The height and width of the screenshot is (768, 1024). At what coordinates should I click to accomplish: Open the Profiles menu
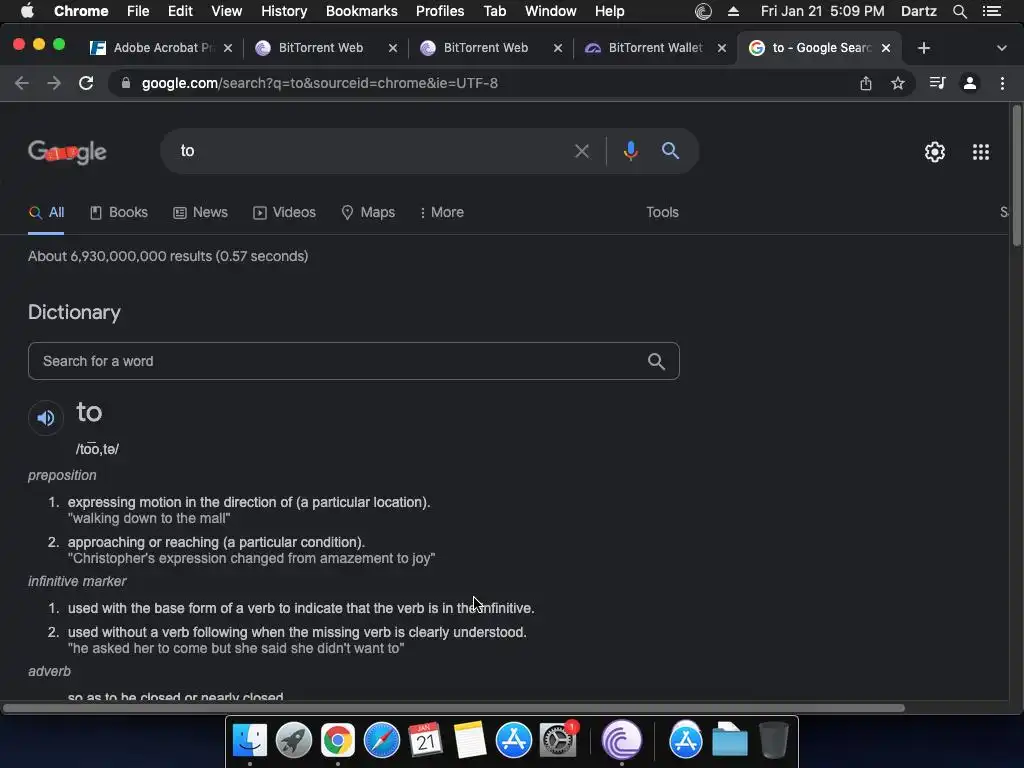[440, 11]
